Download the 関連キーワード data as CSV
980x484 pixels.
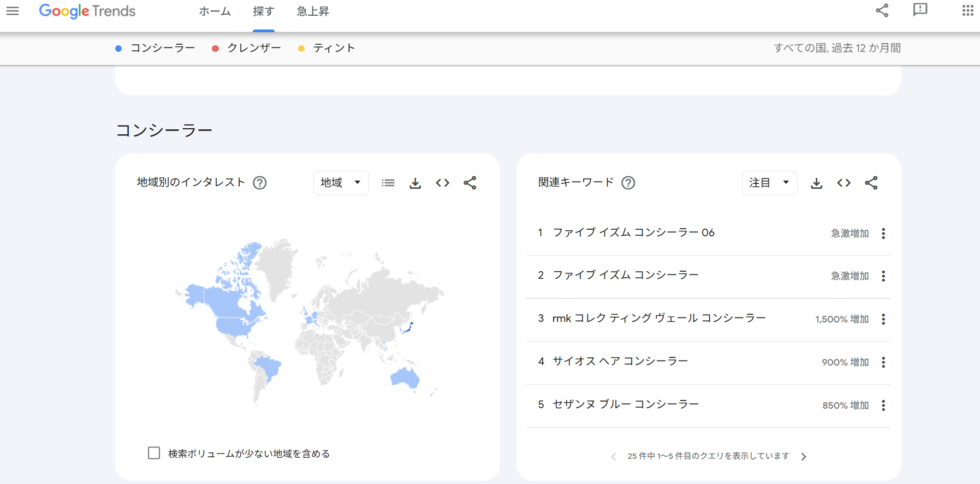click(x=816, y=183)
